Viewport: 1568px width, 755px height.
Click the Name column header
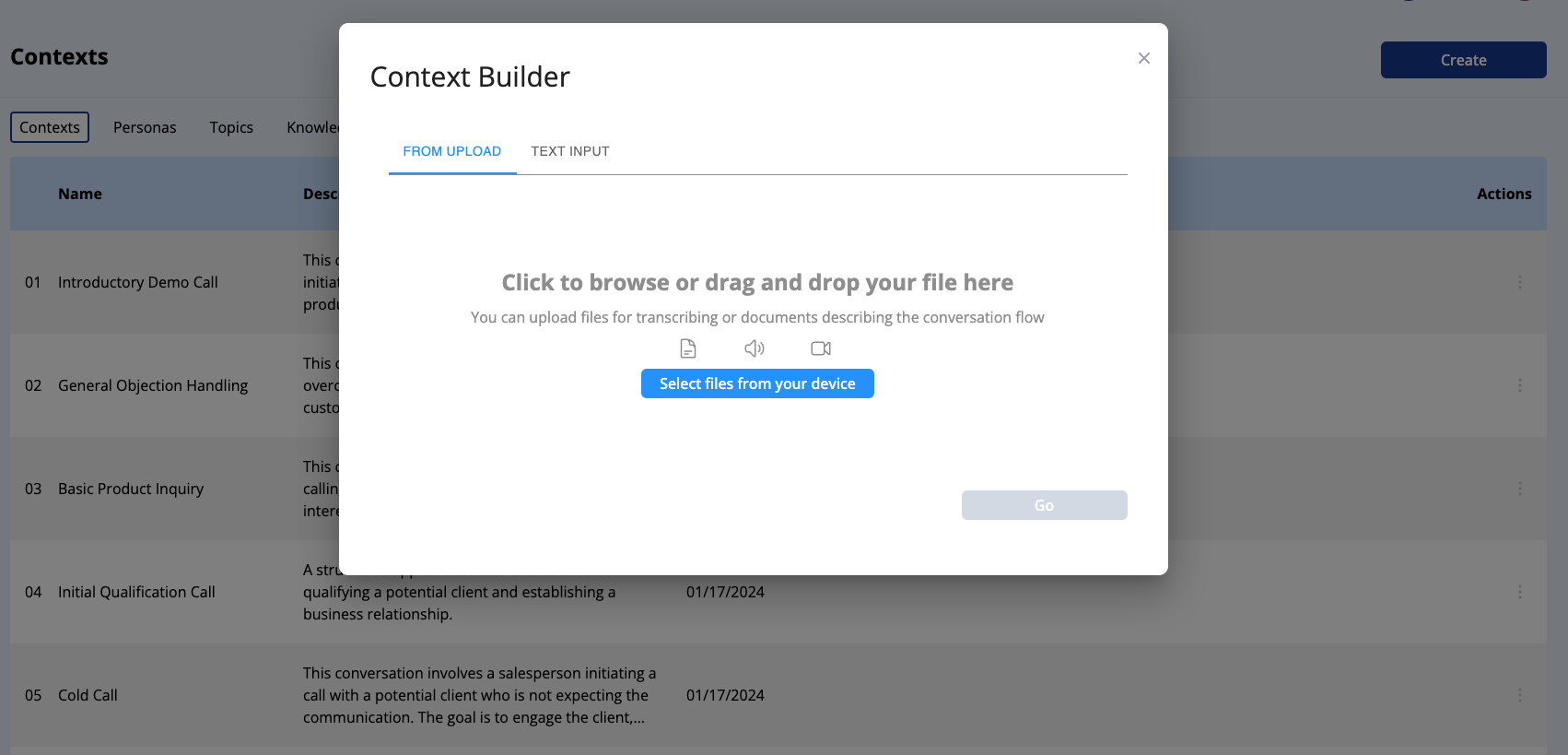80,194
